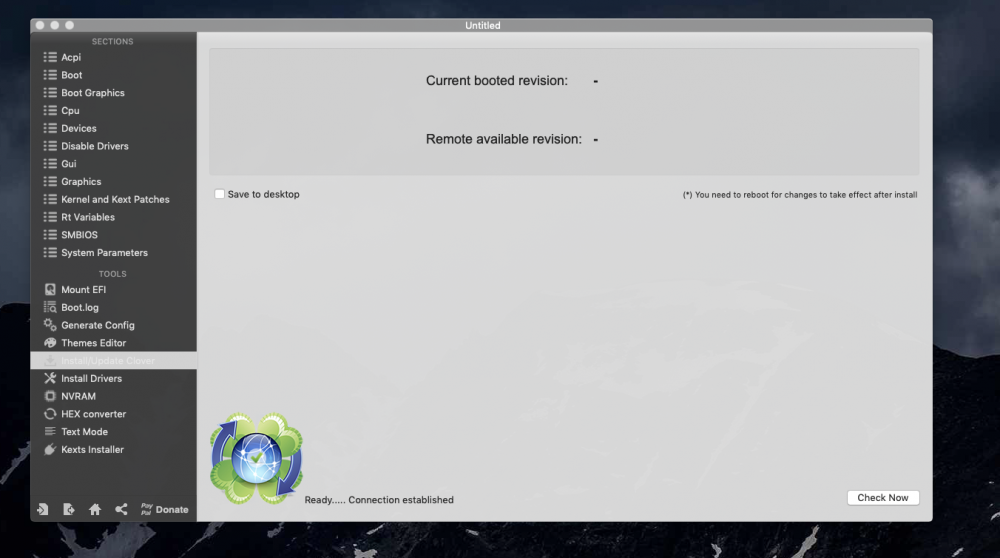Click the Cpu list icon
Screen dimensions: 1000x558
click(50, 111)
